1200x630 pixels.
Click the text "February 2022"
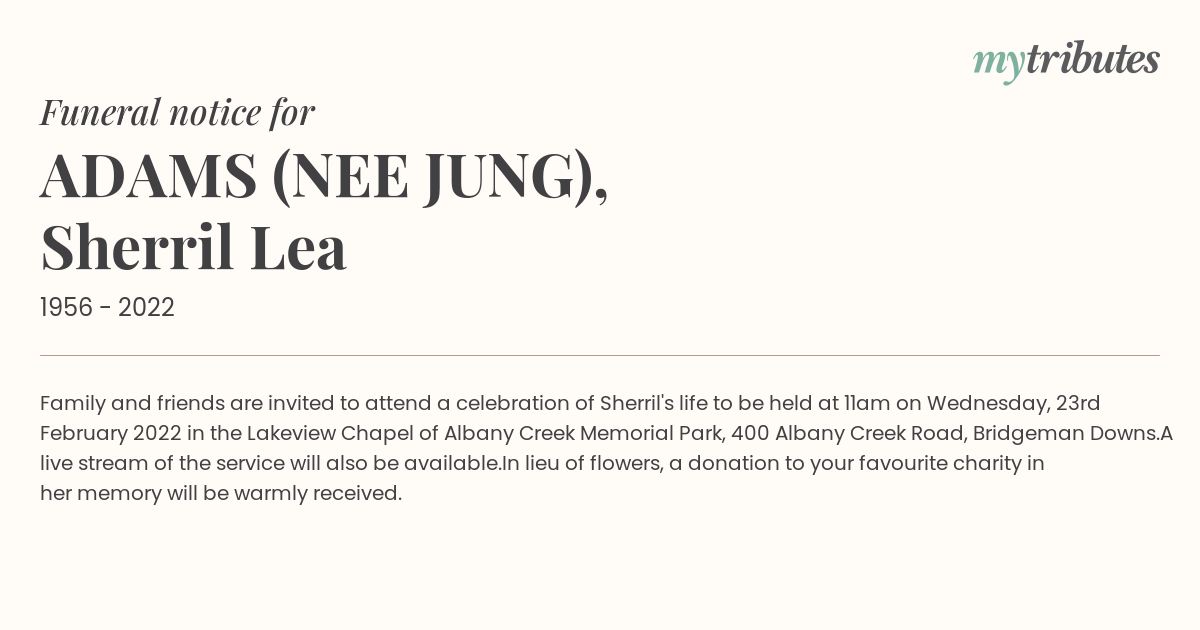point(113,433)
